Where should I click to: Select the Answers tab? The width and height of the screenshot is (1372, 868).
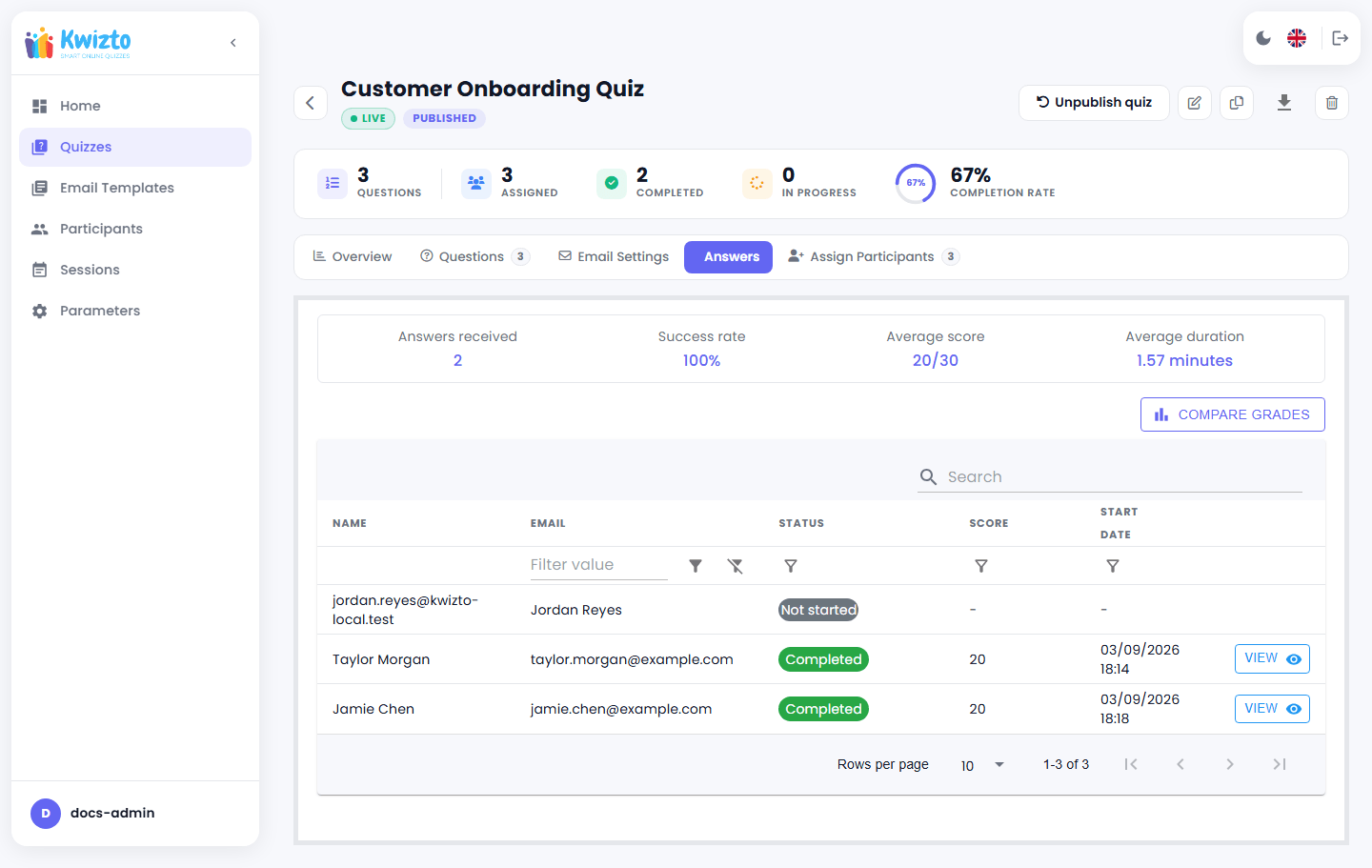pos(728,257)
